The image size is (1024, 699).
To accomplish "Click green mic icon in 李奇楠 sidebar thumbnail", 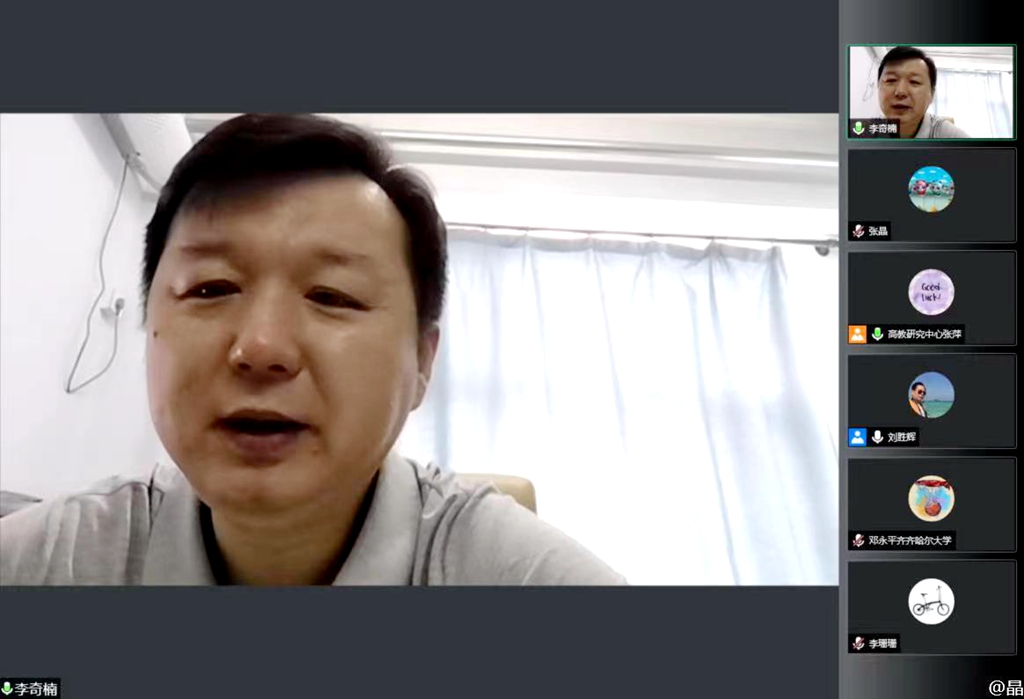I will coord(858,128).
